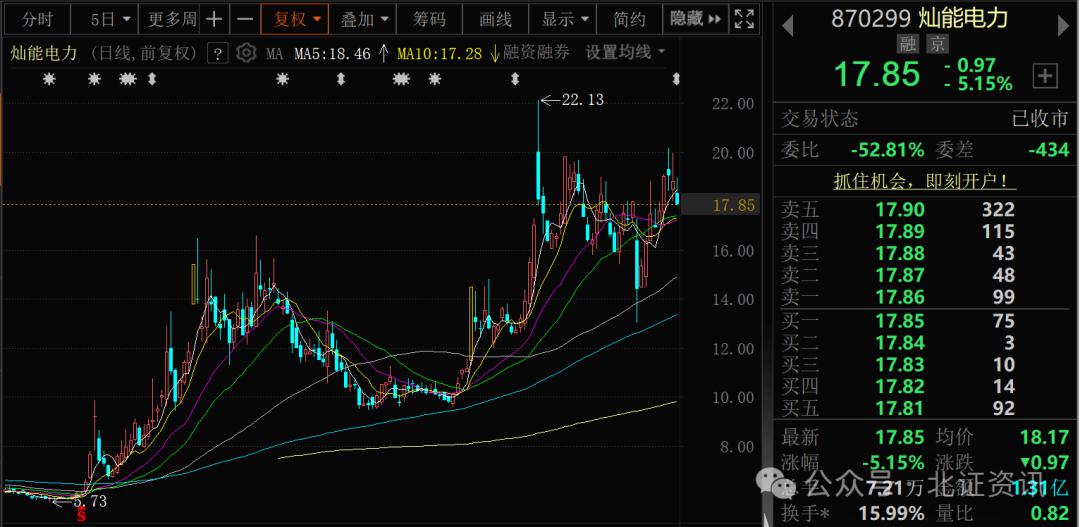
Task: Click the 买四 price 17.82 row
Action: [925, 387]
